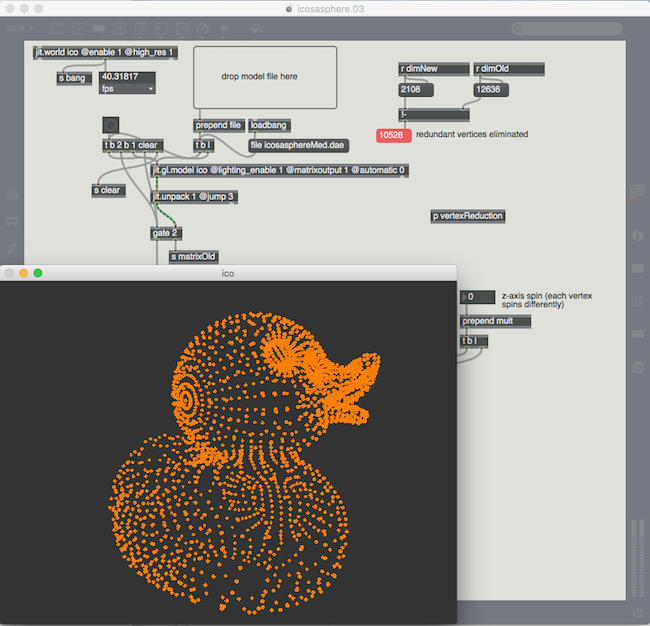This screenshot has width=650, height=626.
Task: Open the audio files music note icon
Action: pyautogui.click(x=12, y=248)
